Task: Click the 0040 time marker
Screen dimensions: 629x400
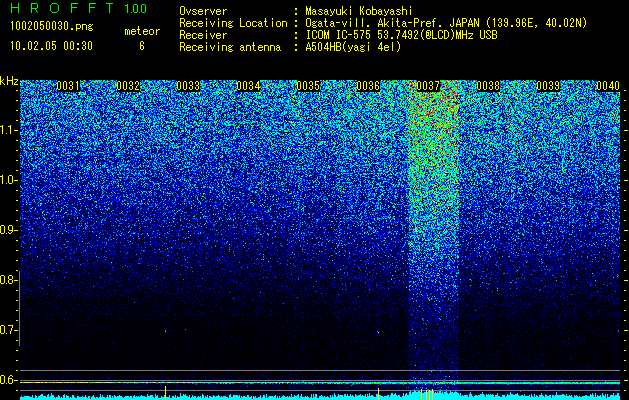Action: coord(608,86)
